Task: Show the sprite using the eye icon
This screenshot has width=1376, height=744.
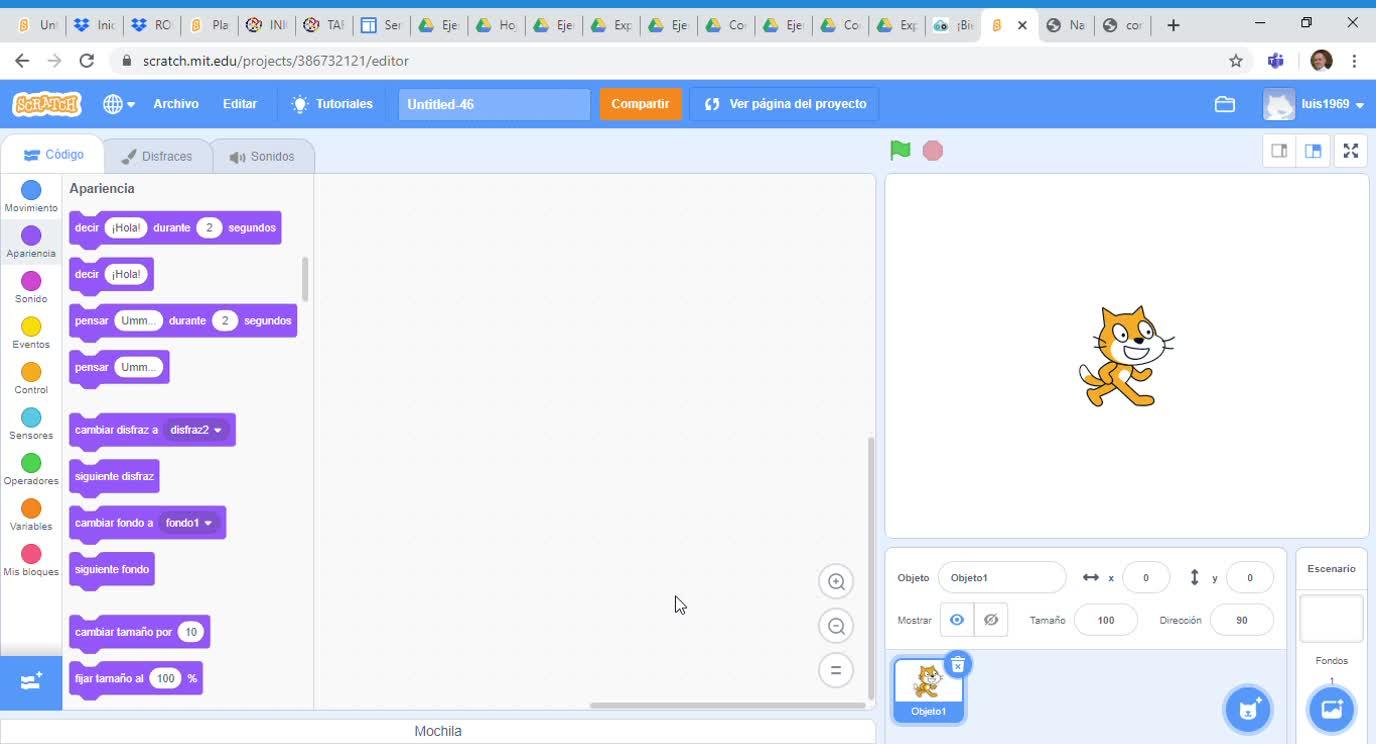Action: (957, 620)
